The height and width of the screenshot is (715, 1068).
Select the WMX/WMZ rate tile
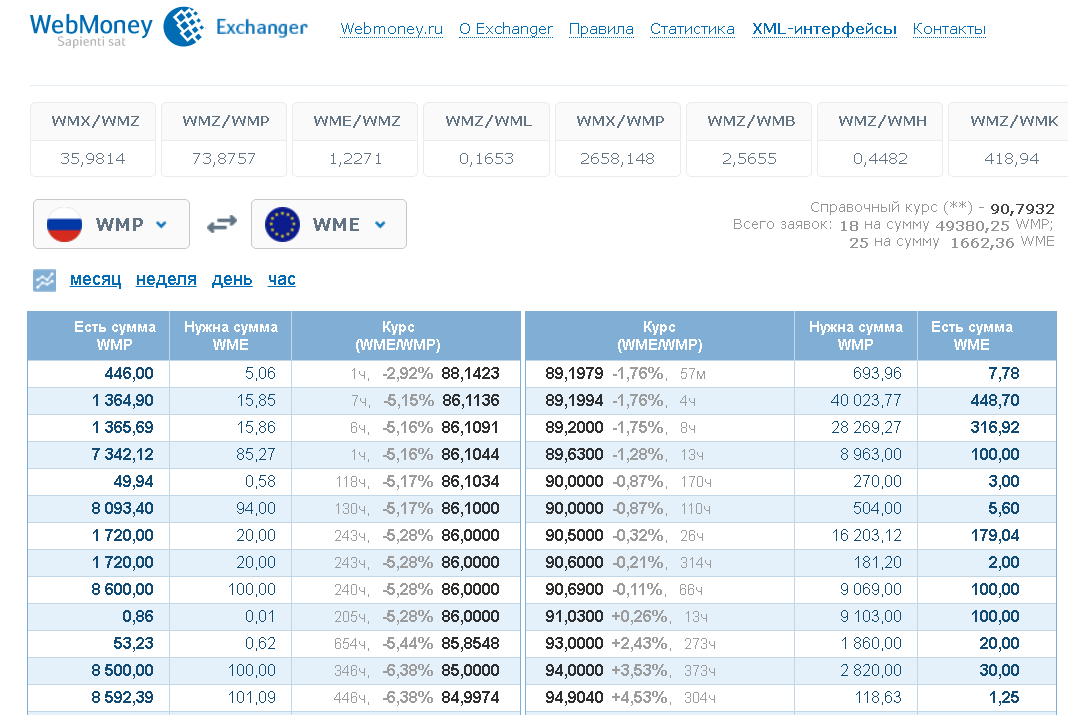coord(93,140)
